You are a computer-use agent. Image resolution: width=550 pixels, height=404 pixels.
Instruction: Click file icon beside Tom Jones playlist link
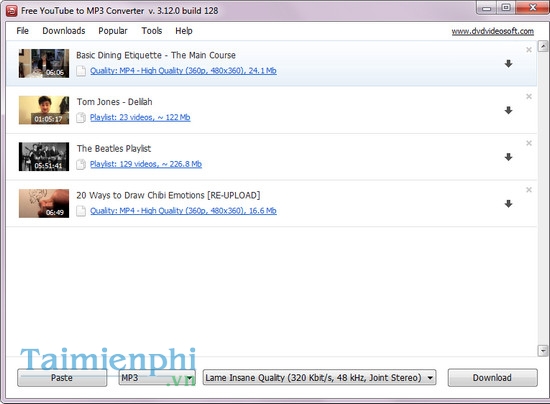[81, 117]
